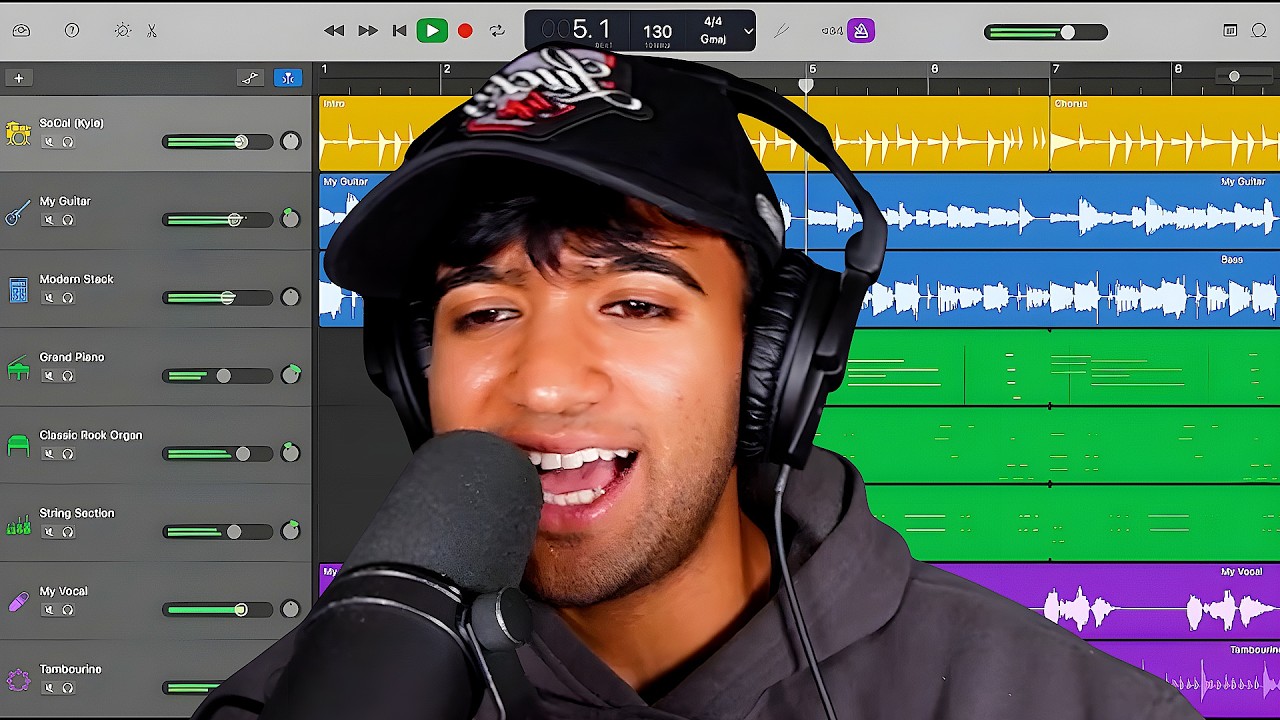
Task: Mute the SoCal (Kyle) track
Action: [48, 142]
